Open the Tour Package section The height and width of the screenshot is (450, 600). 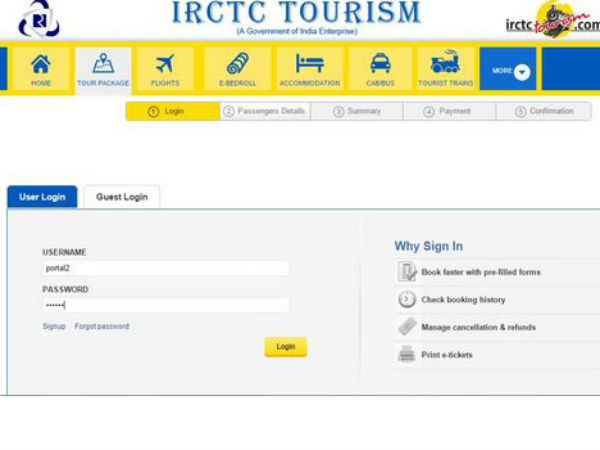103,69
